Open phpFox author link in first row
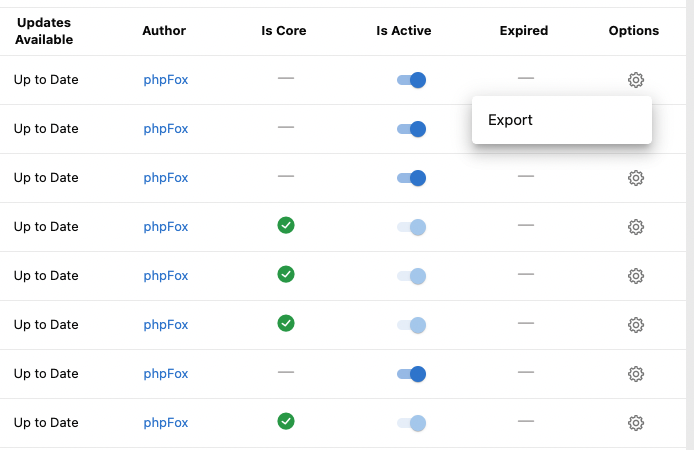The height and width of the screenshot is (450, 694). [166, 80]
